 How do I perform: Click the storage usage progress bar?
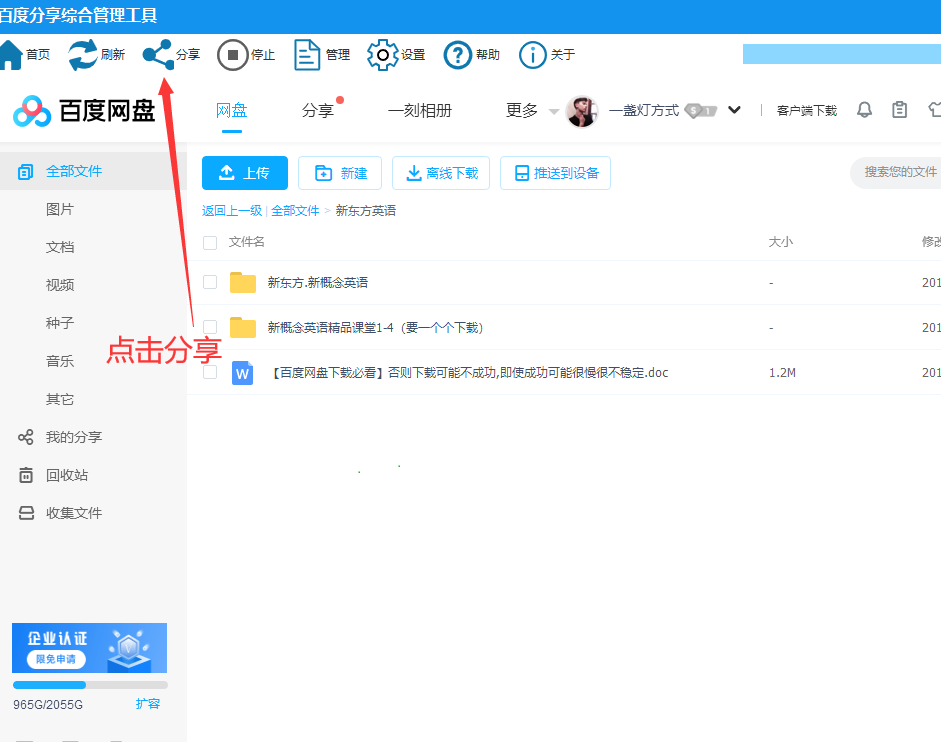click(90, 685)
